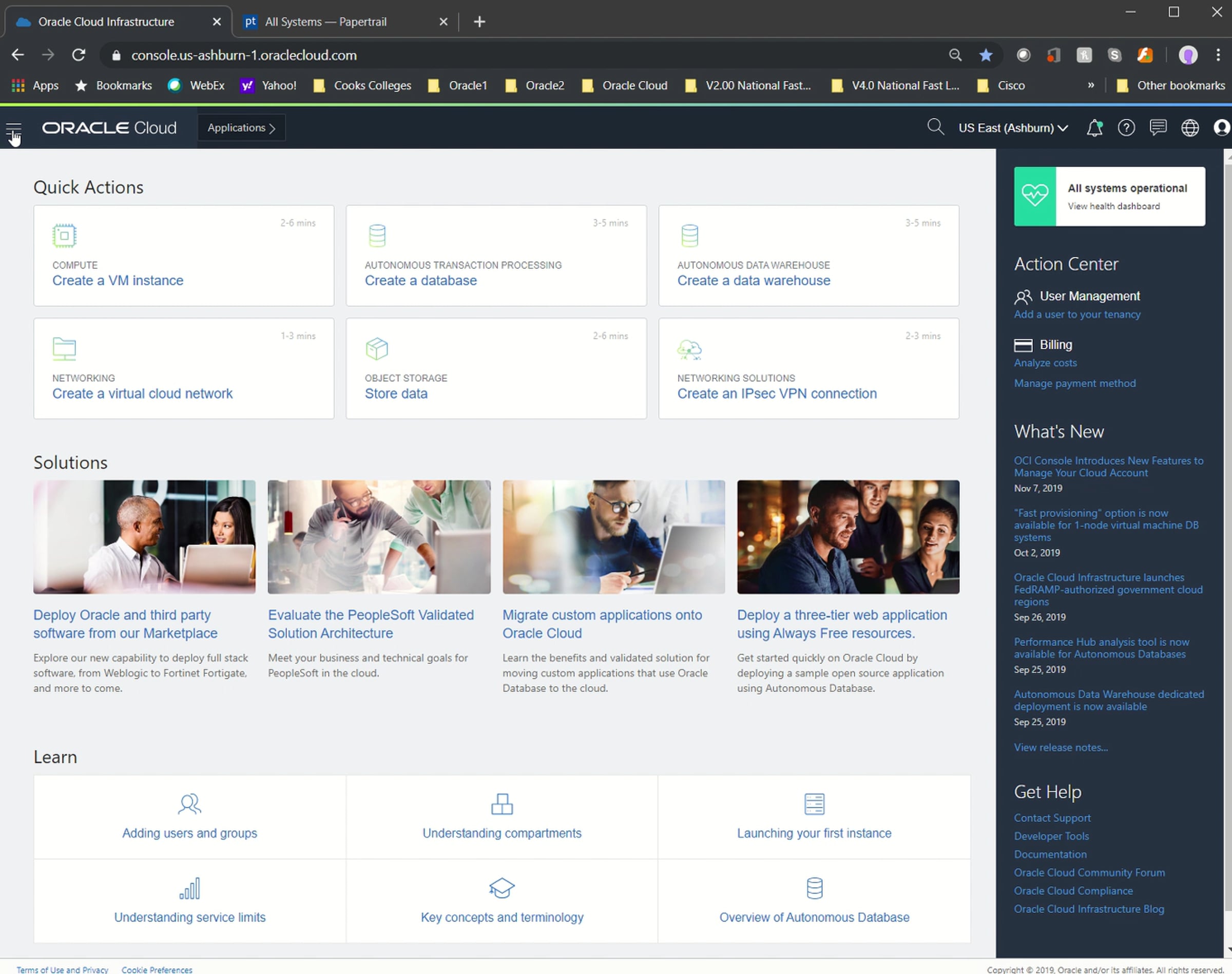Open the Apps bookmarks shortcut
The height and width of the screenshot is (974, 1232).
pyautogui.click(x=35, y=86)
